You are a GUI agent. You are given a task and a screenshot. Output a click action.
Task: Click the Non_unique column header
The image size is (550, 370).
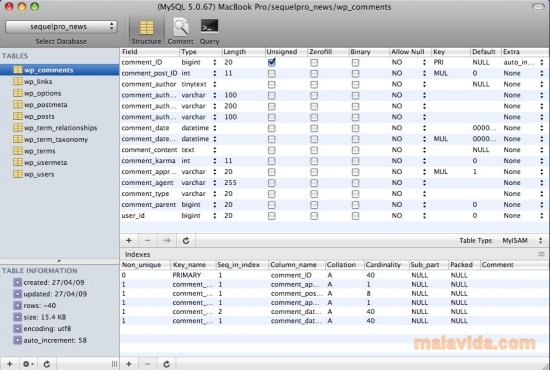[145, 265]
